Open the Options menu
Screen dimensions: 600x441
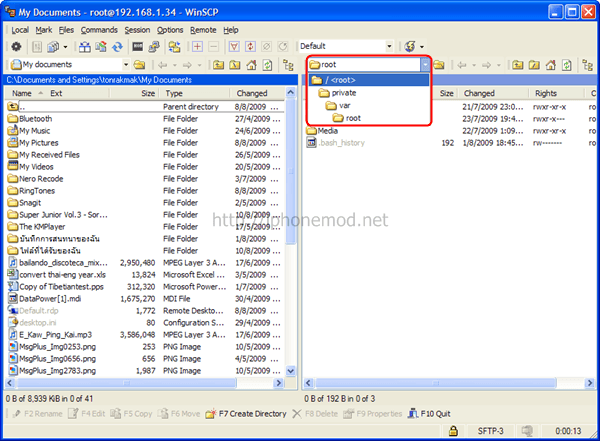[170, 30]
